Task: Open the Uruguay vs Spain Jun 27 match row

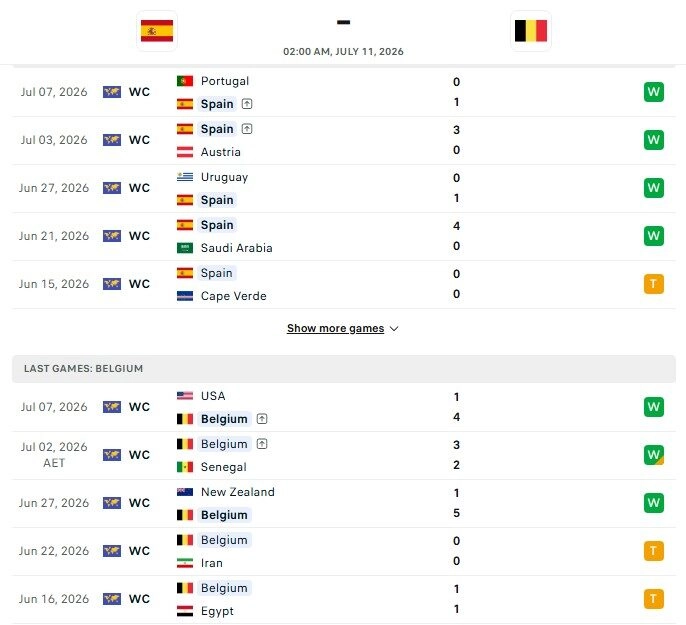Action: 343,189
